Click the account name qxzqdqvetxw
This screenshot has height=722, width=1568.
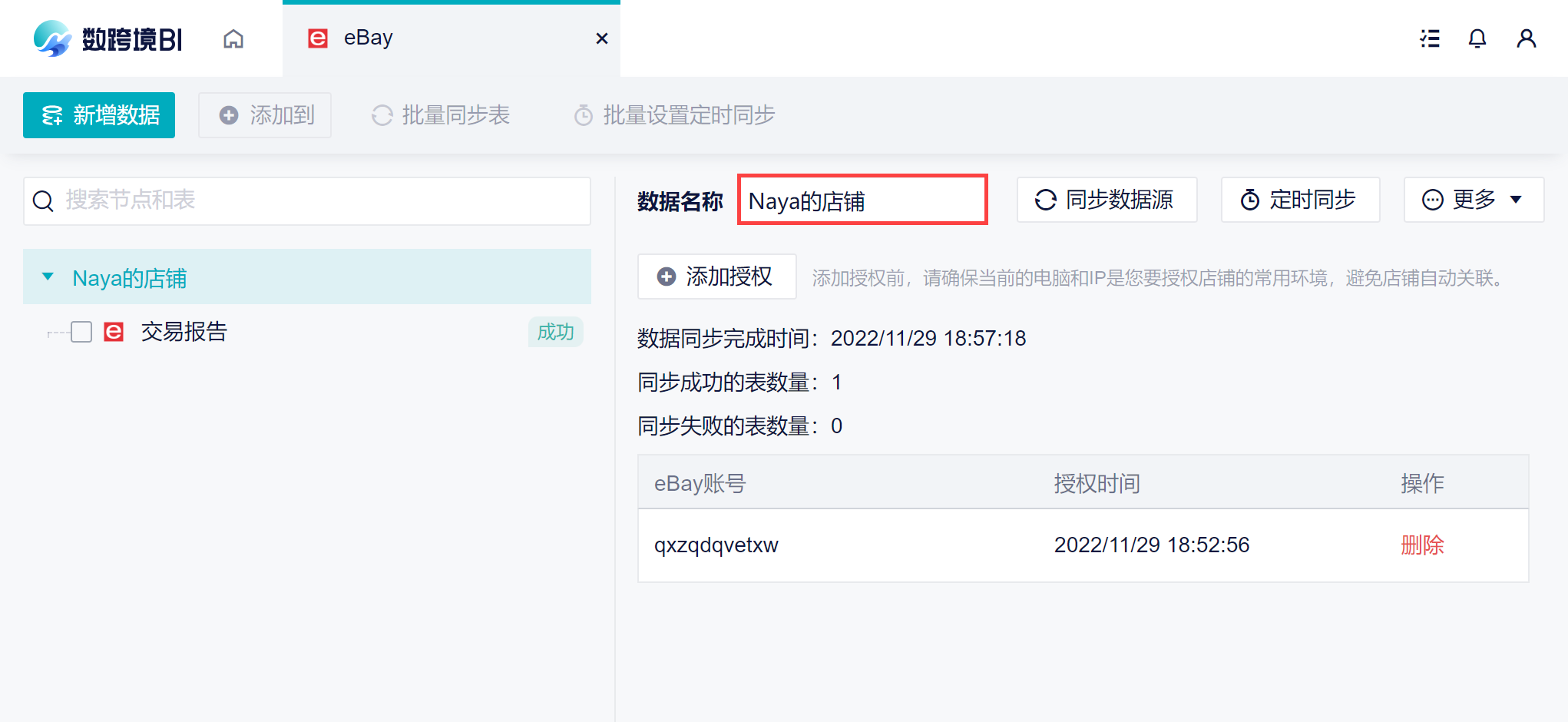pos(716,545)
